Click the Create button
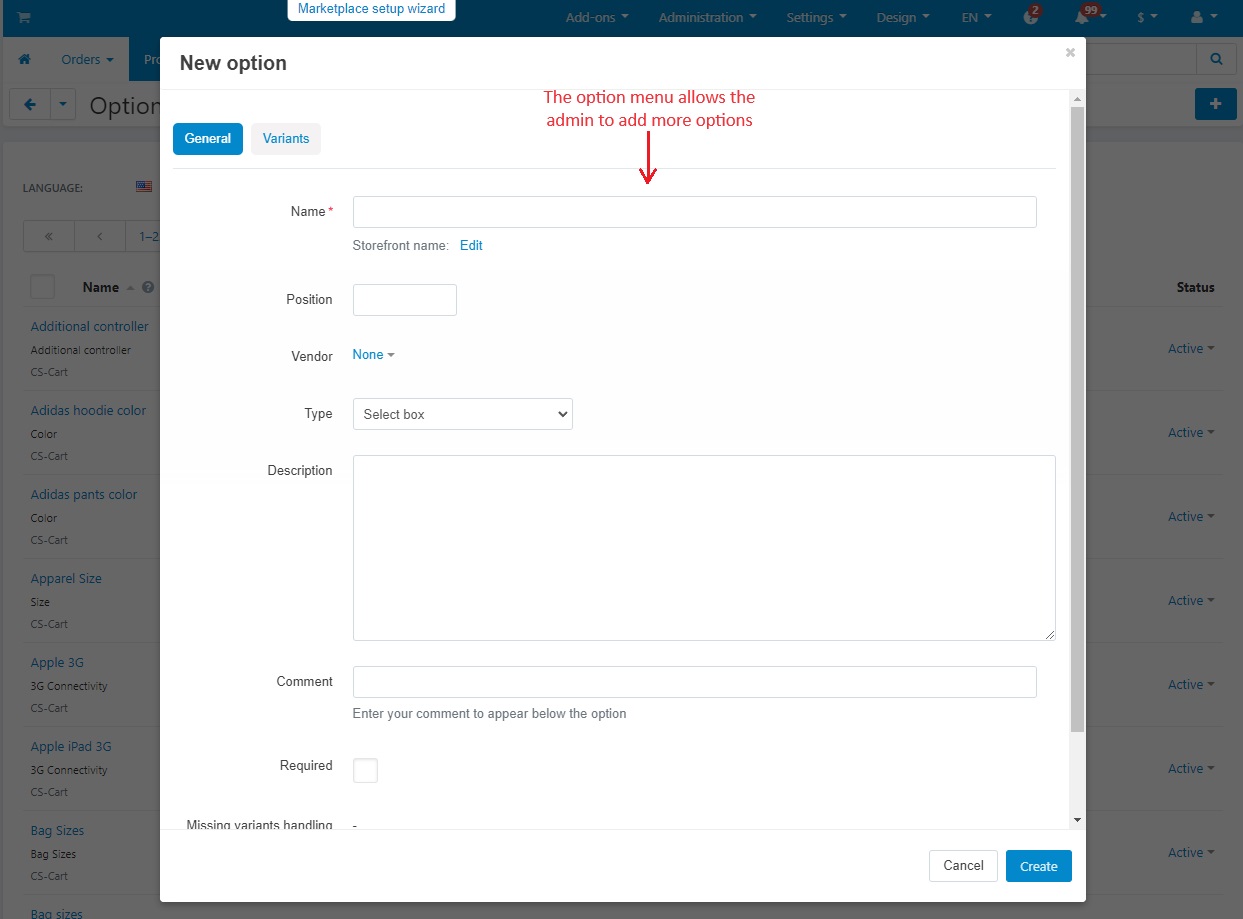 coord(1039,866)
